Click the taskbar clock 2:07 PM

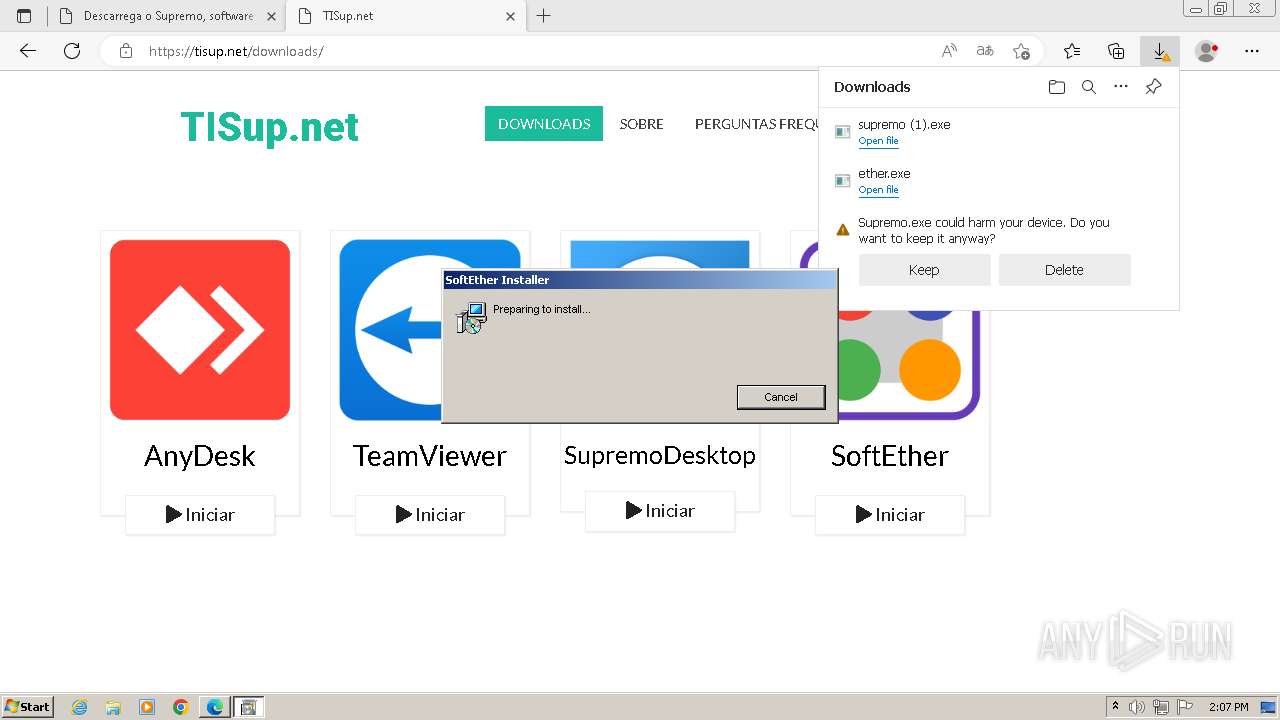point(1228,707)
